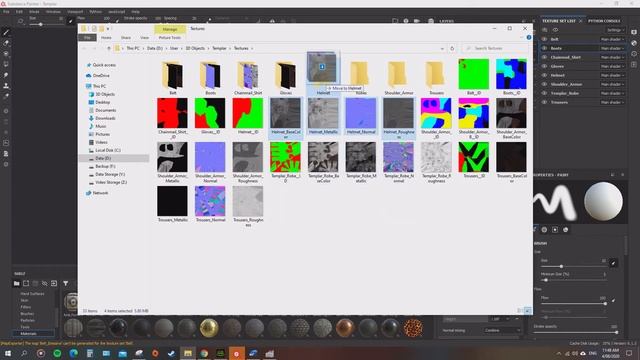Toggle visibility of Trousers texture set

544,102
